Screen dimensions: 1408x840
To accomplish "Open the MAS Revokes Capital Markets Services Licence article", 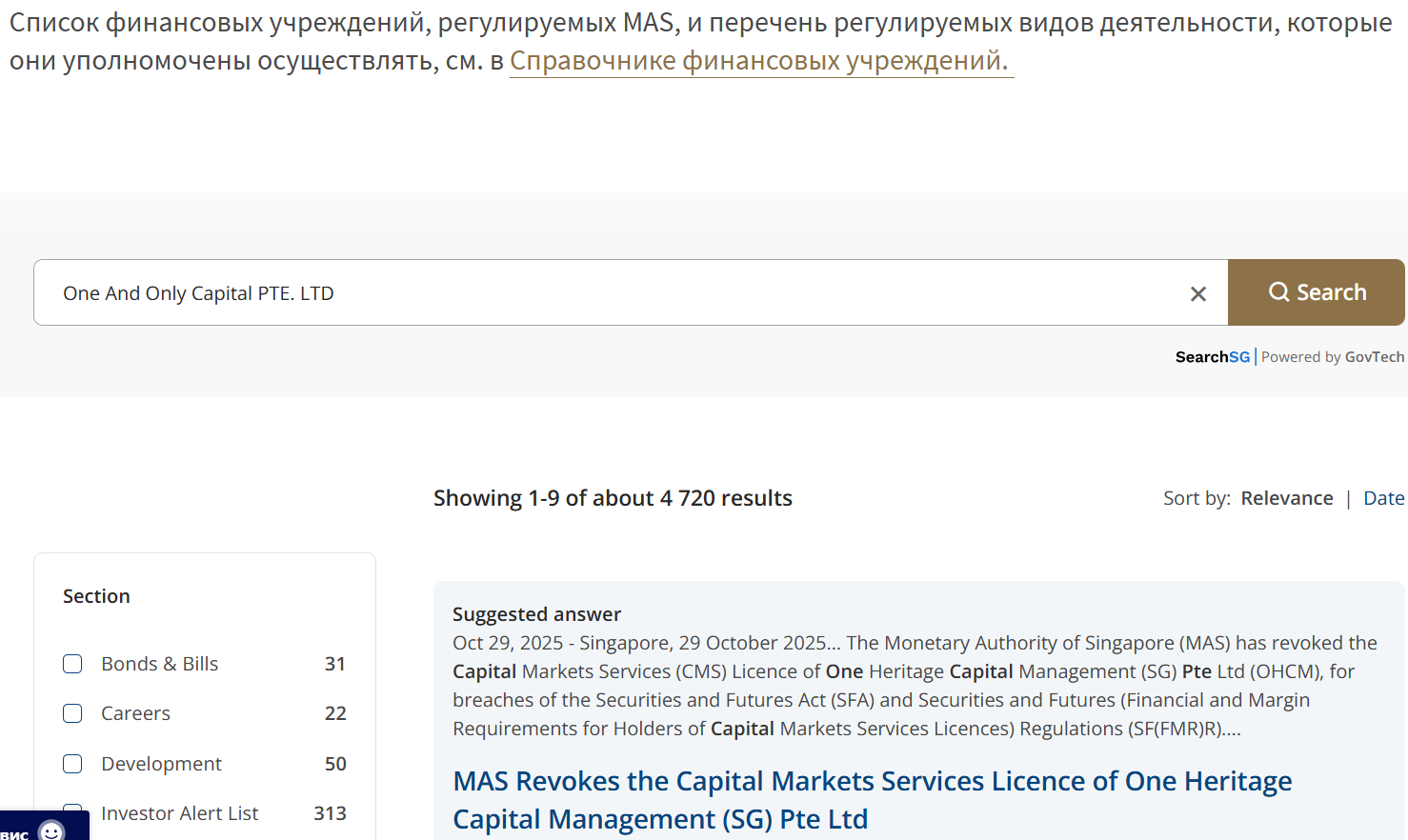I will pyautogui.click(x=872, y=800).
